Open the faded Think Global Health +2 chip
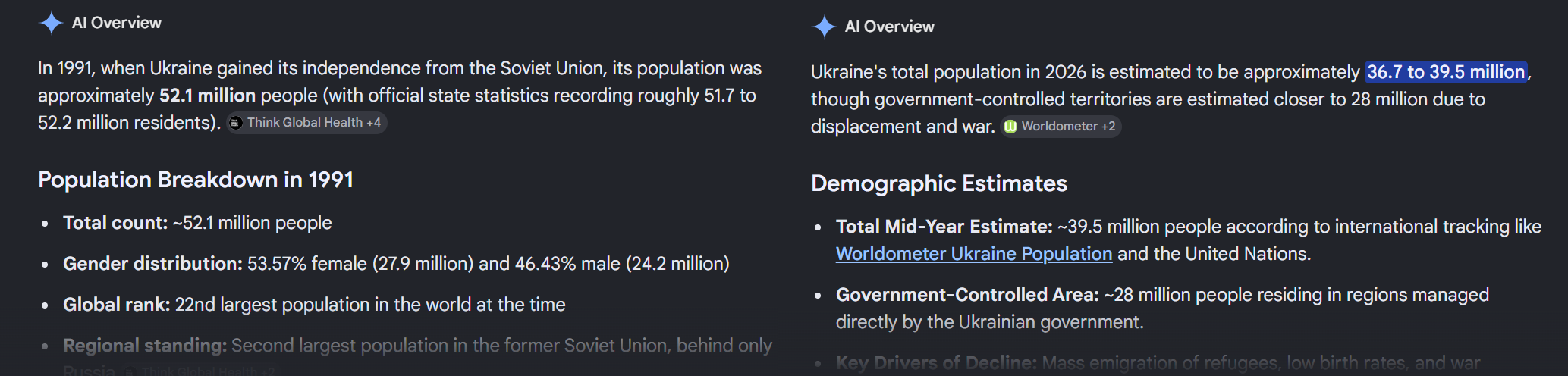Viewport: 1568px width, 376px height. 200,371
